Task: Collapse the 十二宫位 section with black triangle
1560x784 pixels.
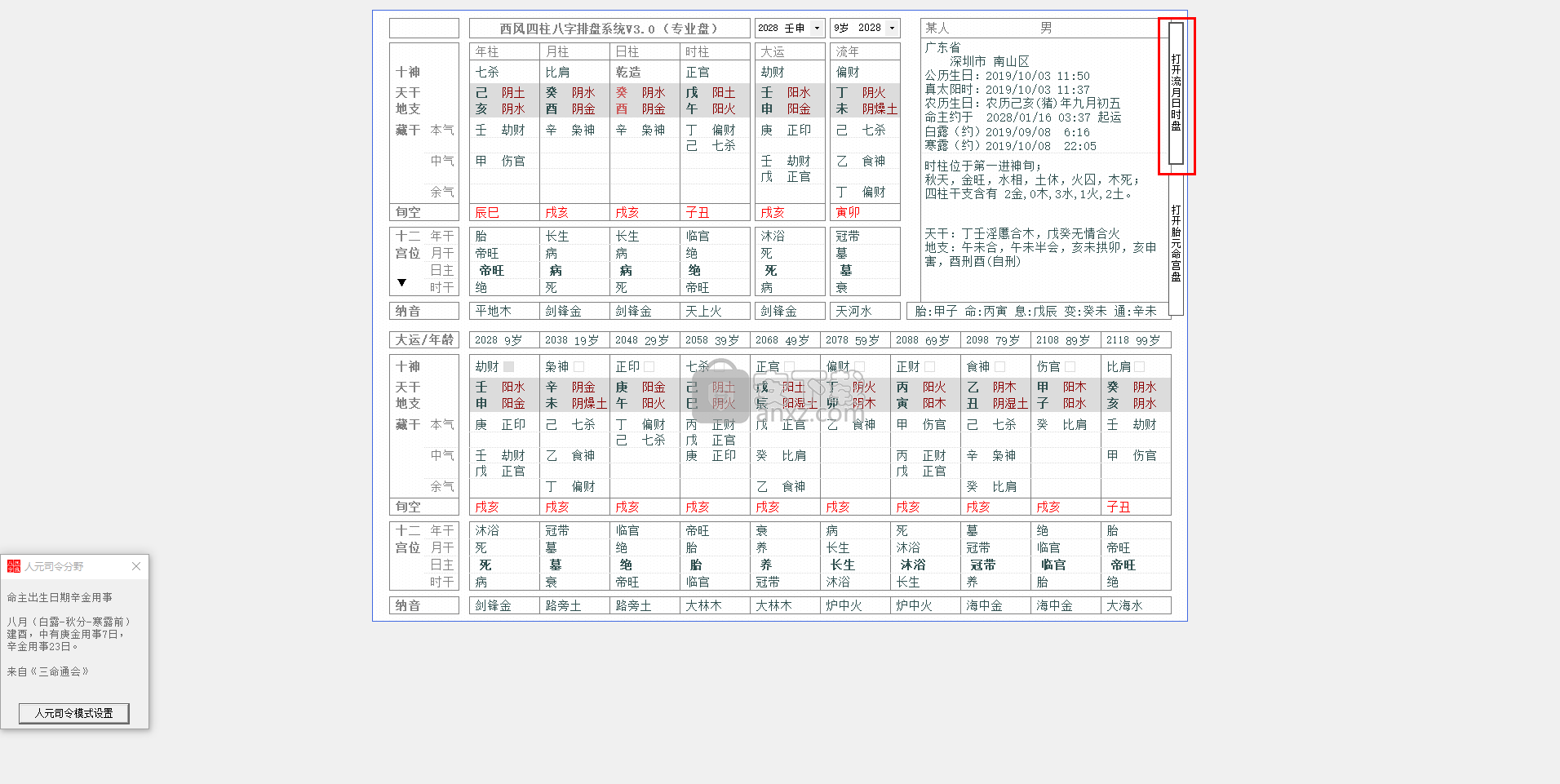Action: coord(401,282)
